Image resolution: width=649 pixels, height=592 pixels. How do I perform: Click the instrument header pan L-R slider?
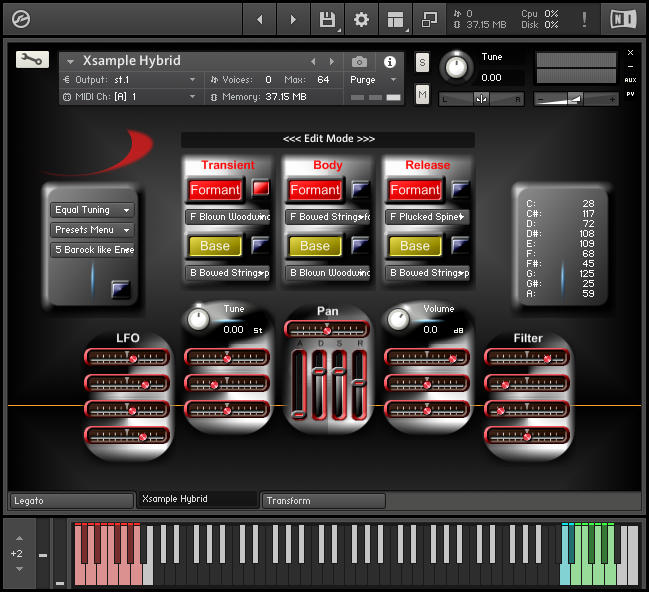pos(481,99)
